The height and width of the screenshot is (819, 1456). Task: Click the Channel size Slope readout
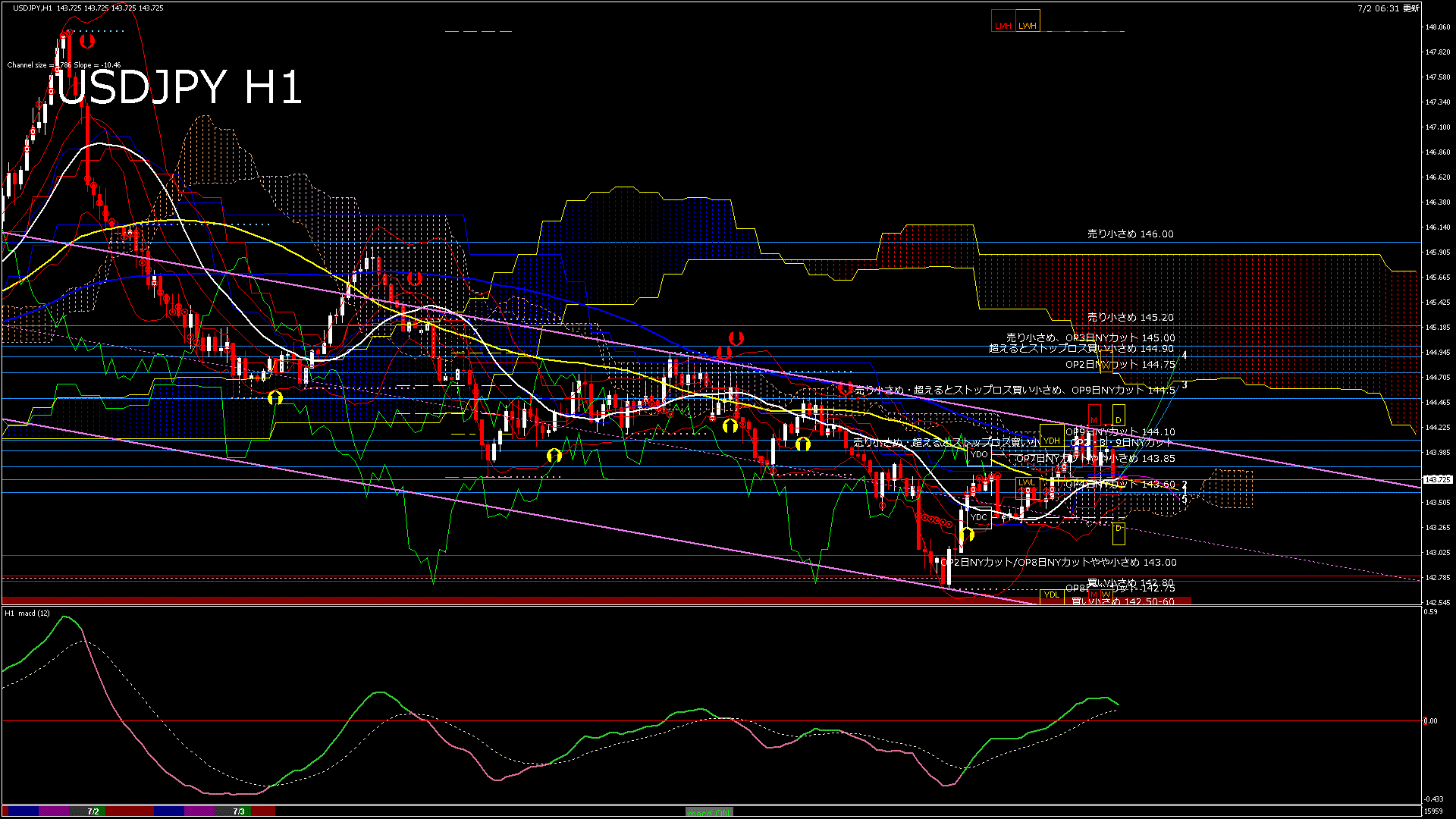(64, 65)
